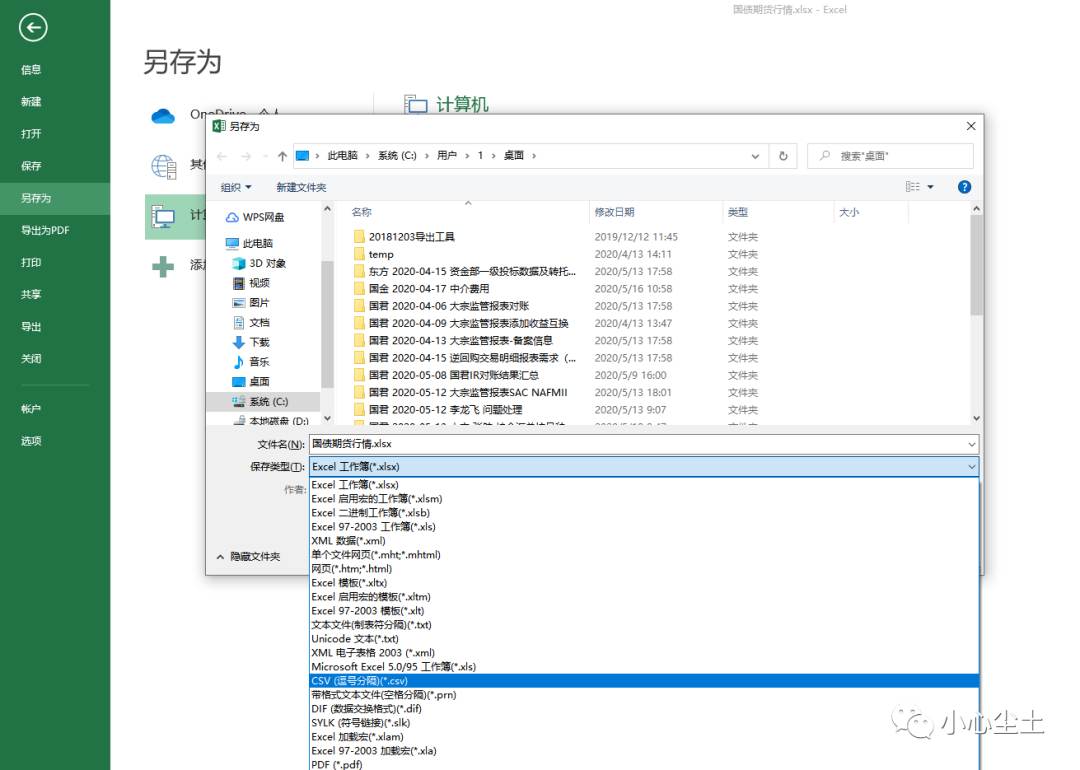Open the help question mark icon
The height and width of the screenshot is (770, 1080).
coord(964,187)
